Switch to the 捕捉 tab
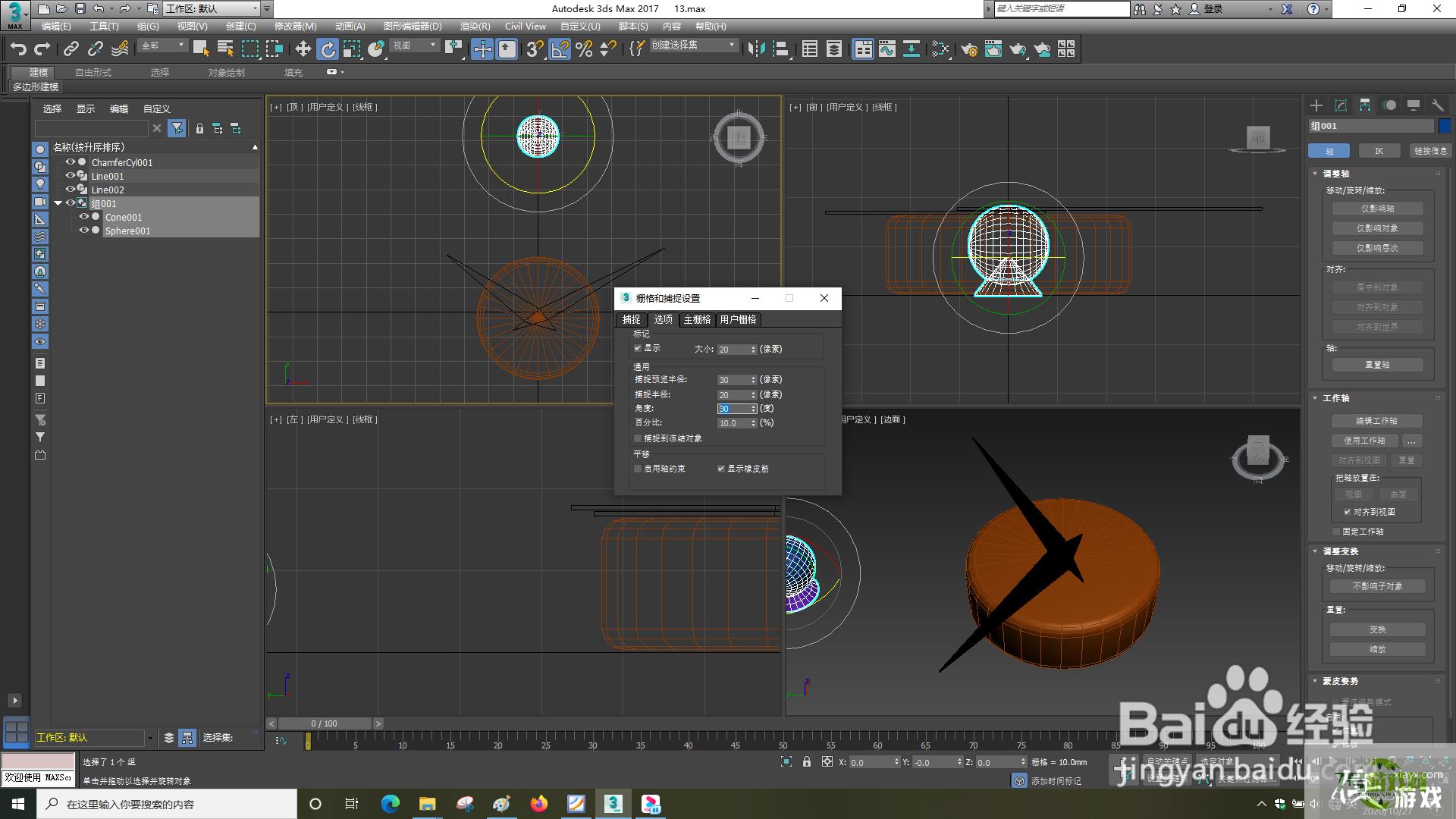1456x819 pixels. (x=631, y=319)
